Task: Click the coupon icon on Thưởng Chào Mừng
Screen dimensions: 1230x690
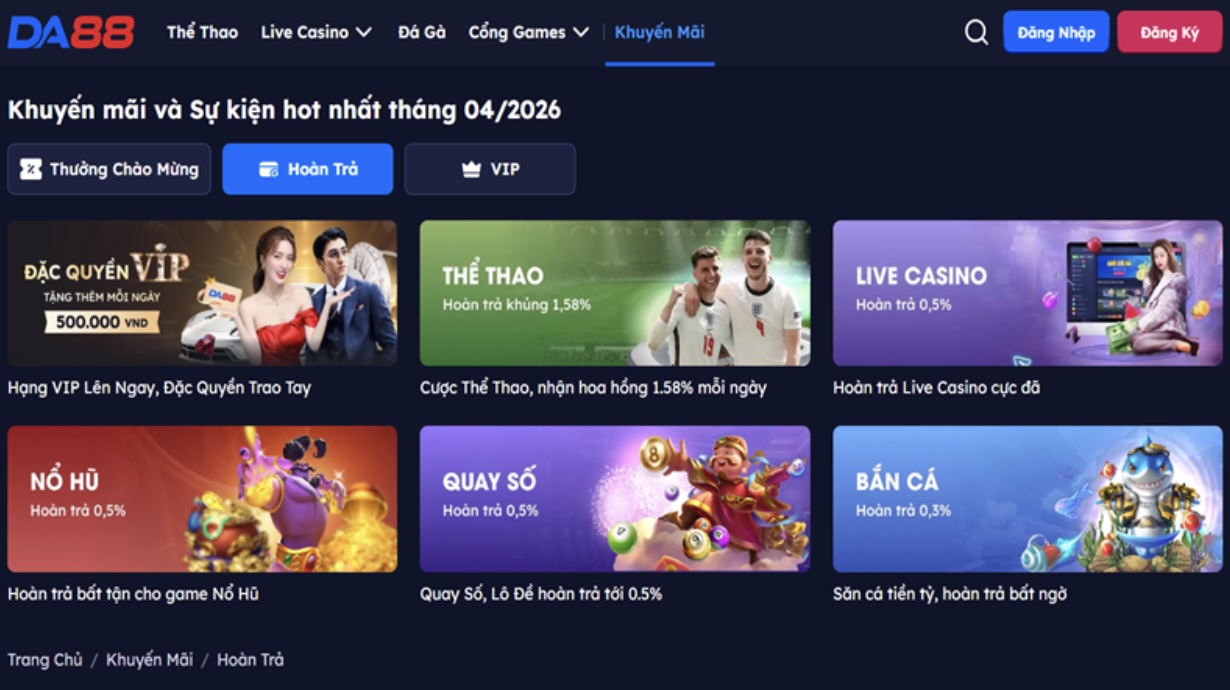Action: click(31, 169)
